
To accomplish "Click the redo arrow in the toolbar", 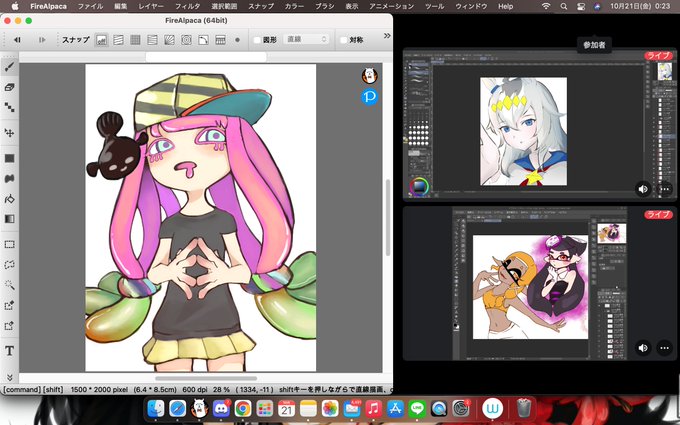I will [42, 40].
